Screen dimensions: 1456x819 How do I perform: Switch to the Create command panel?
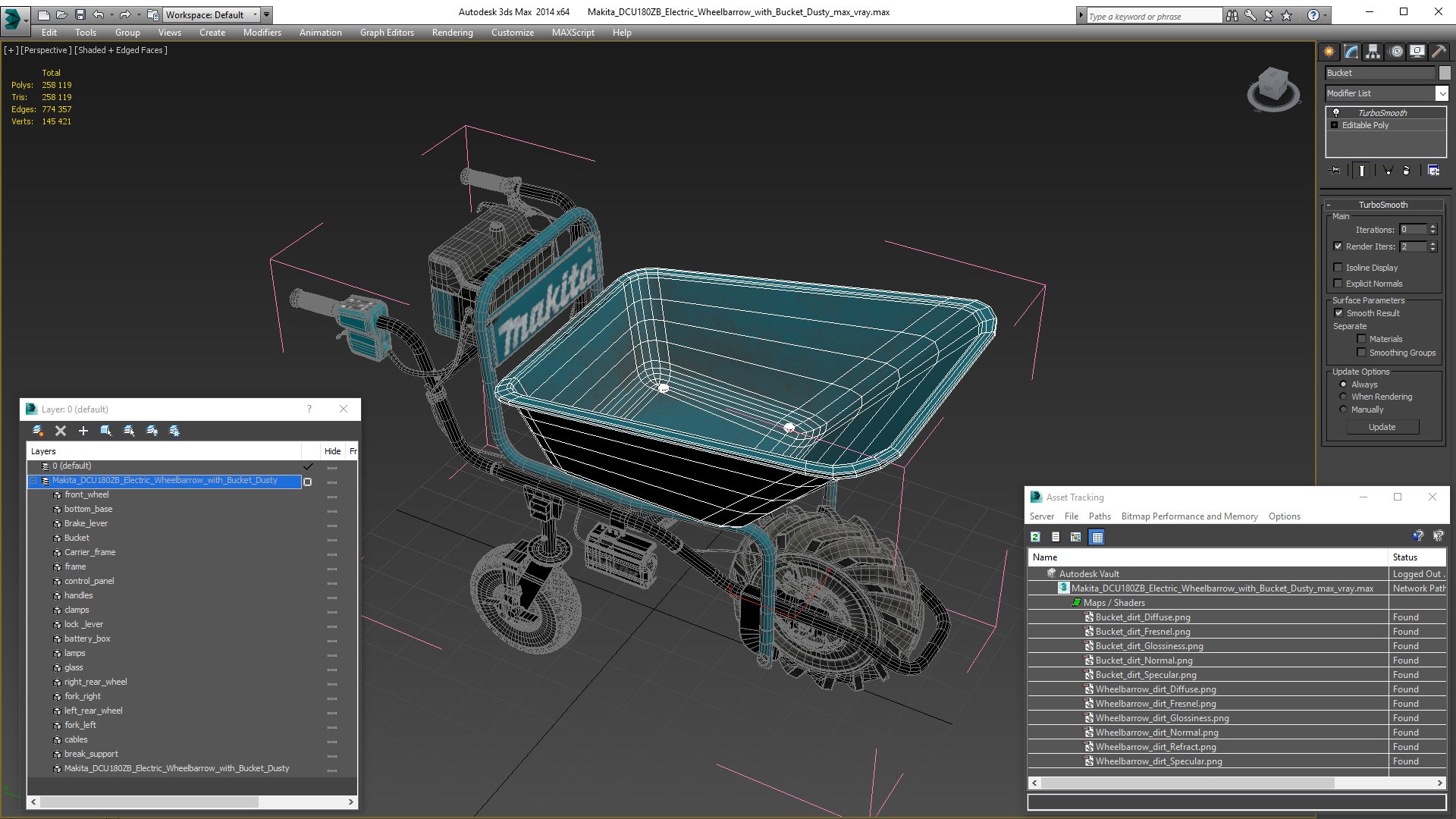pyautogui.click(x=1329, y=52)
